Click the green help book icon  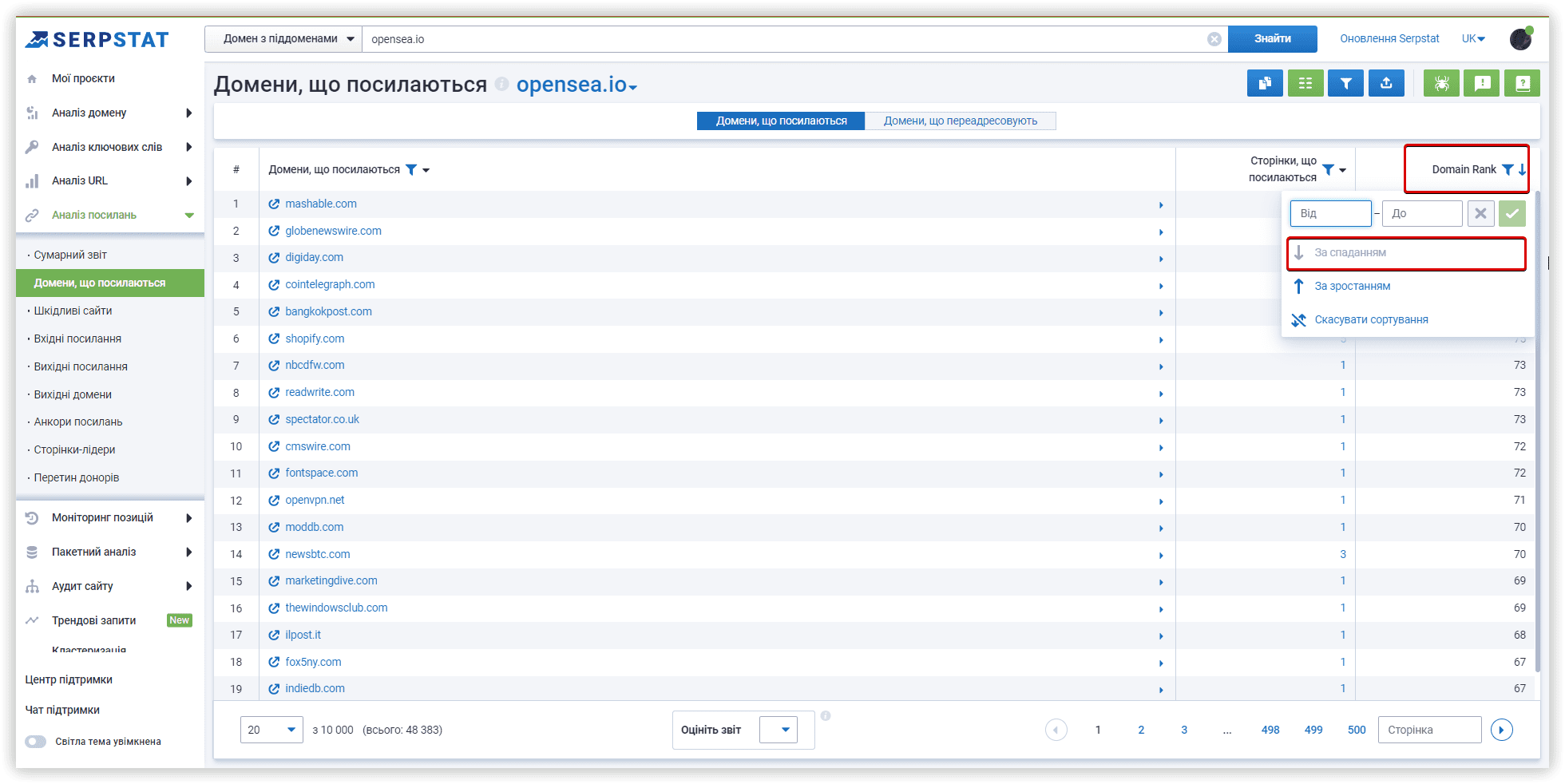pos(1522,83)
